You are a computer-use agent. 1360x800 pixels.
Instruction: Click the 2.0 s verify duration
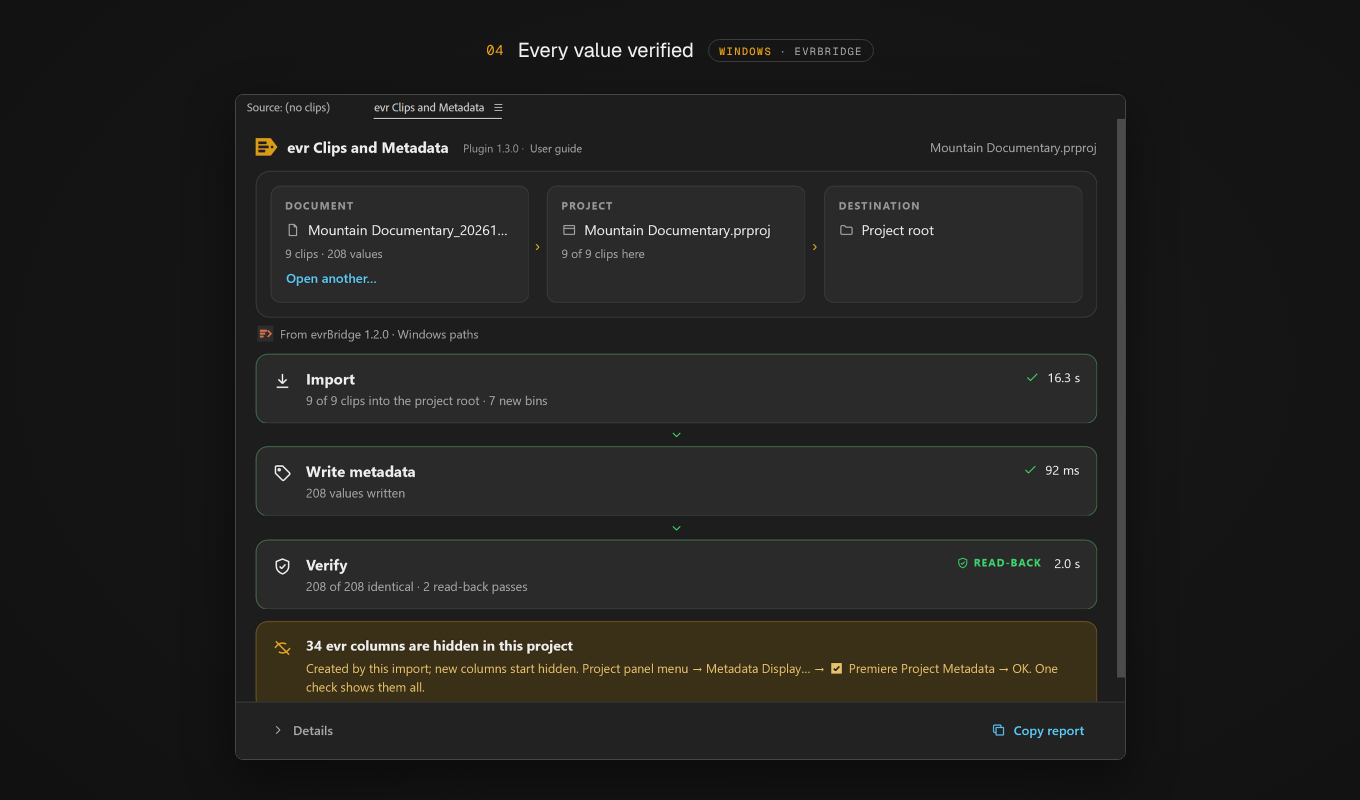pyautogui.click(x=1067, y=564)
